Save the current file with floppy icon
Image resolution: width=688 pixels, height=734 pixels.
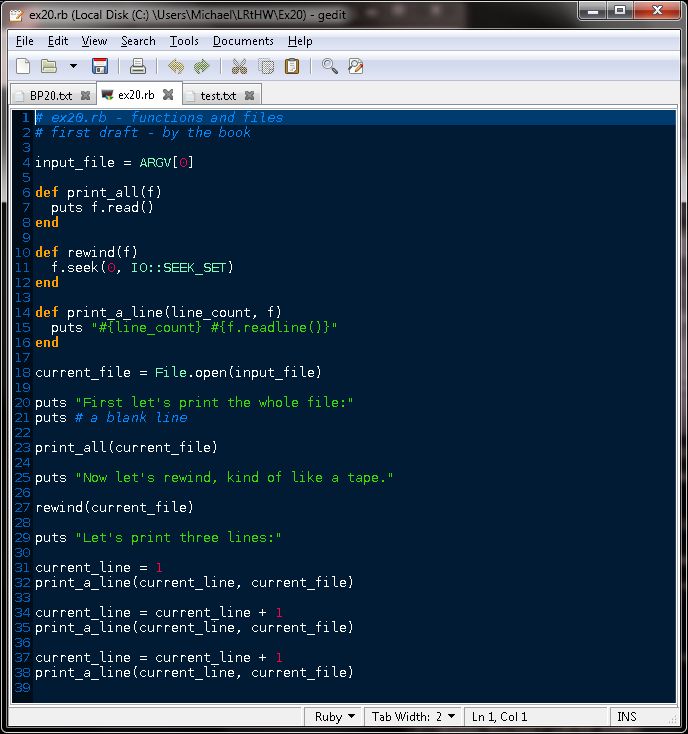(x=100, y=66)
